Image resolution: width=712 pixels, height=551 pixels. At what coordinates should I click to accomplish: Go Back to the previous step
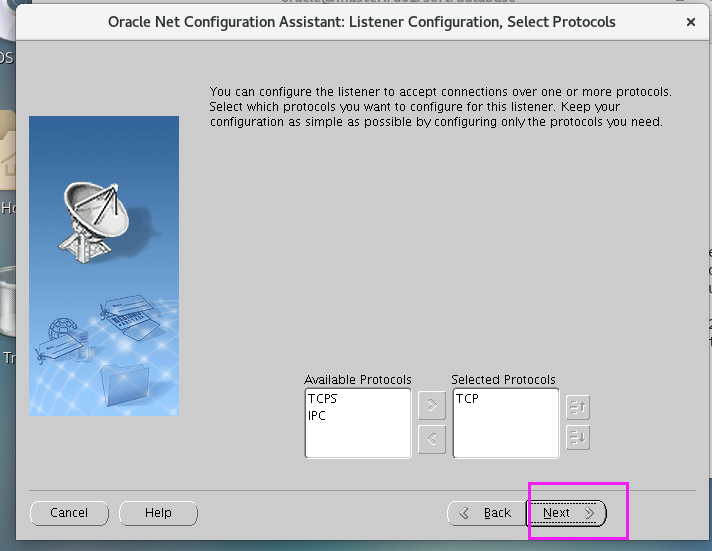pos(487,513)
